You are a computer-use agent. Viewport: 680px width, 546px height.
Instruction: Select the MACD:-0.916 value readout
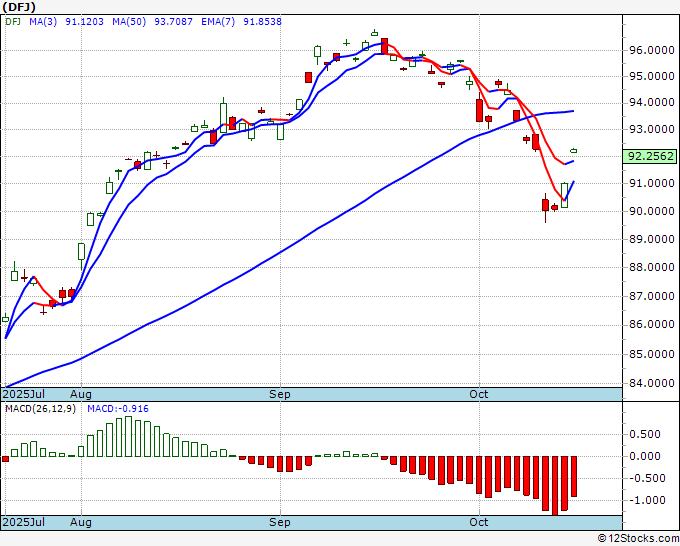(118, 409)
